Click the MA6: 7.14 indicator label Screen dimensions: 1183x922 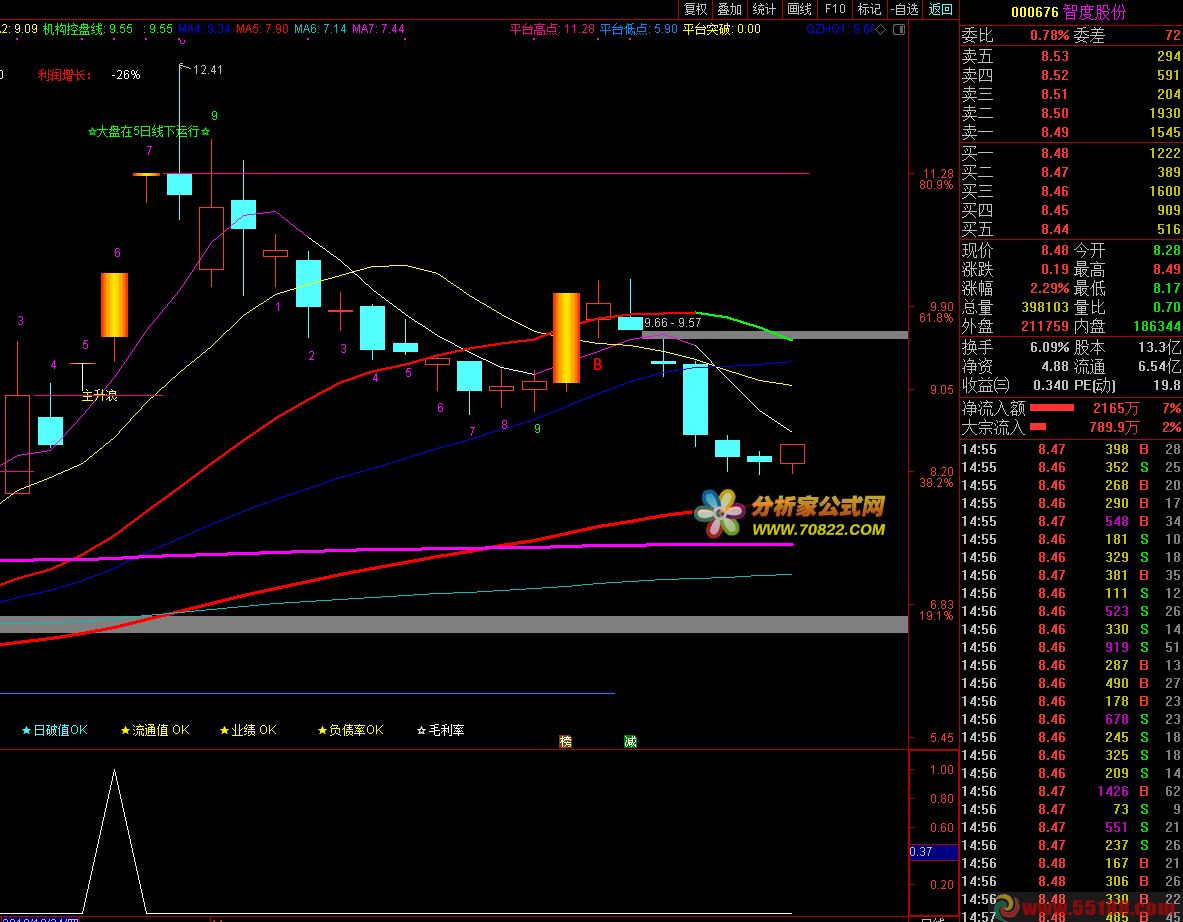320,29
